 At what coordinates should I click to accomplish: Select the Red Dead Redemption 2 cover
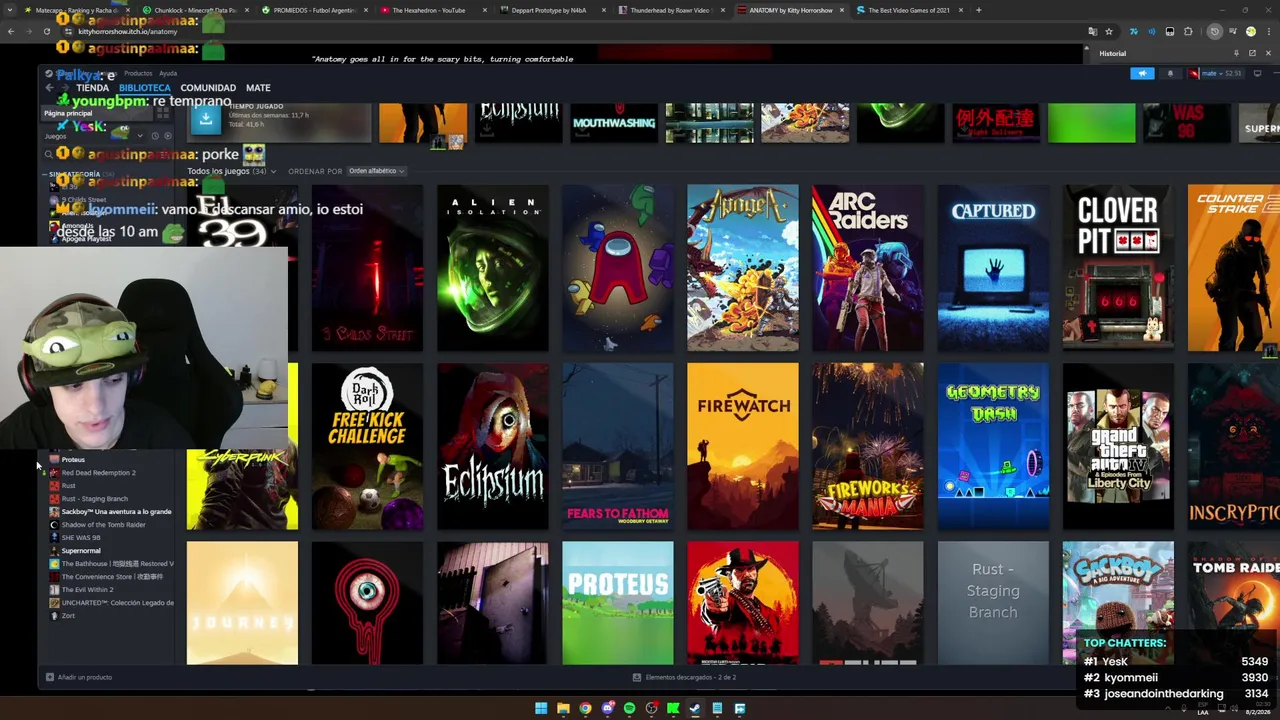coord(742,603)
